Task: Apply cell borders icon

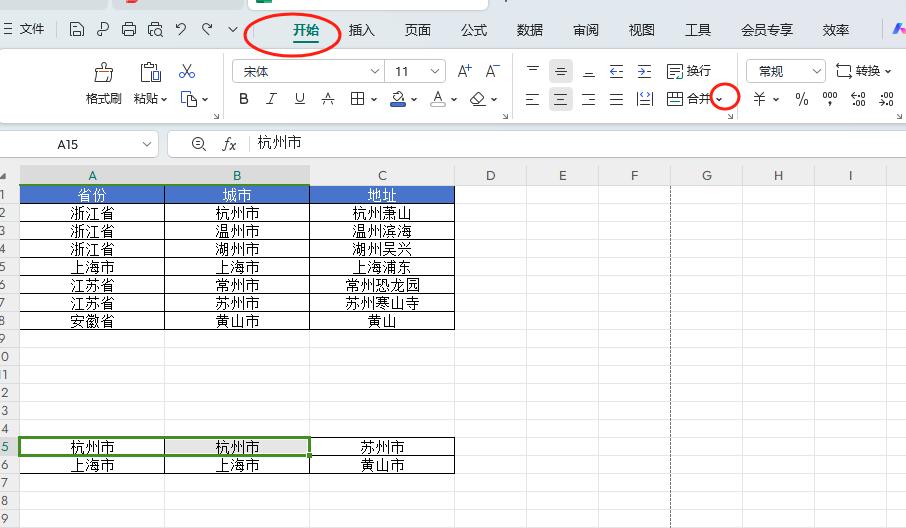Action: 357,99
